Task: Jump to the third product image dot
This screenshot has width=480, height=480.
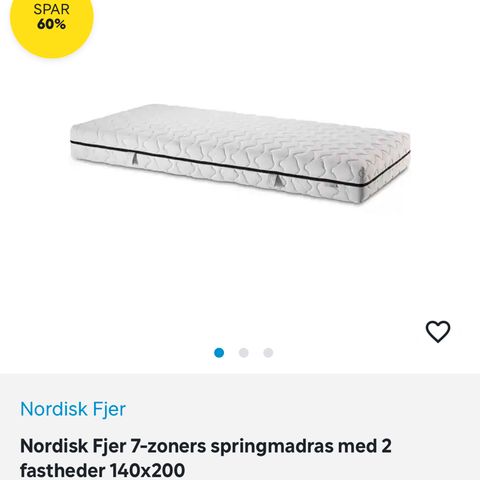Action: coord(268,353)
